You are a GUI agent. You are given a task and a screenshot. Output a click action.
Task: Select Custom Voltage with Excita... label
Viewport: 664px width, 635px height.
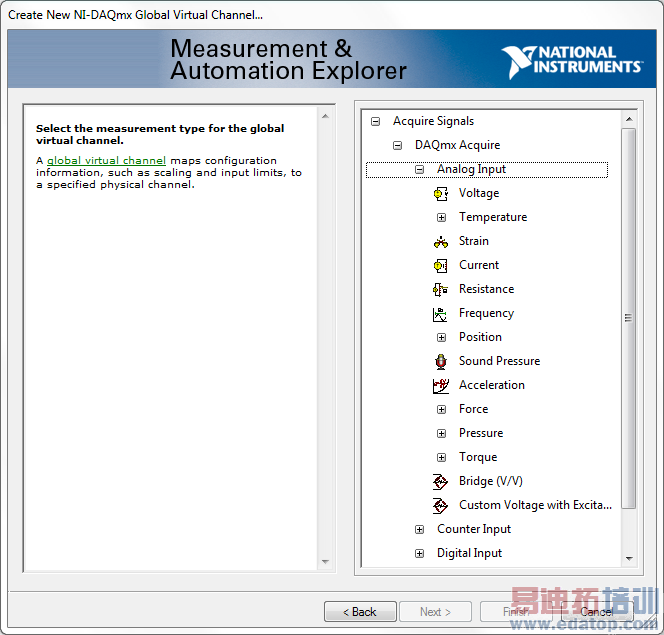click(535, 505)
